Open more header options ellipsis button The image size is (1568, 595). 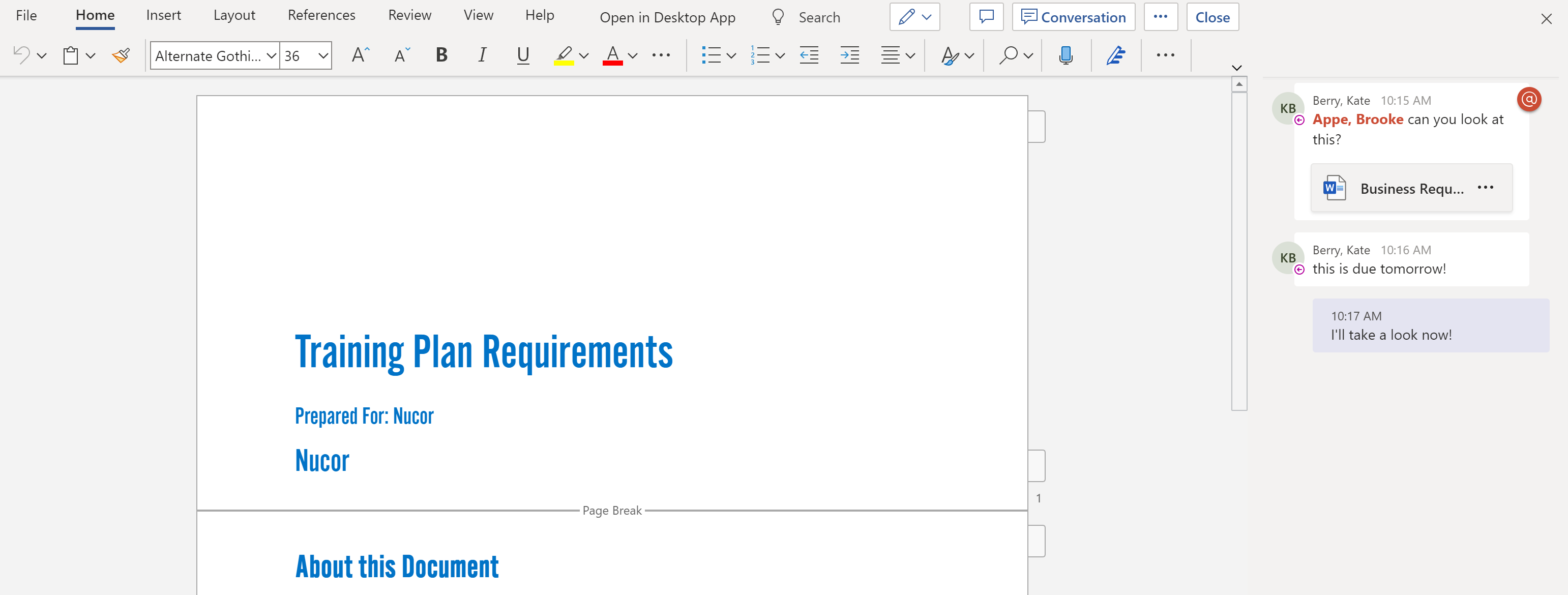[x=1160, y=17]
